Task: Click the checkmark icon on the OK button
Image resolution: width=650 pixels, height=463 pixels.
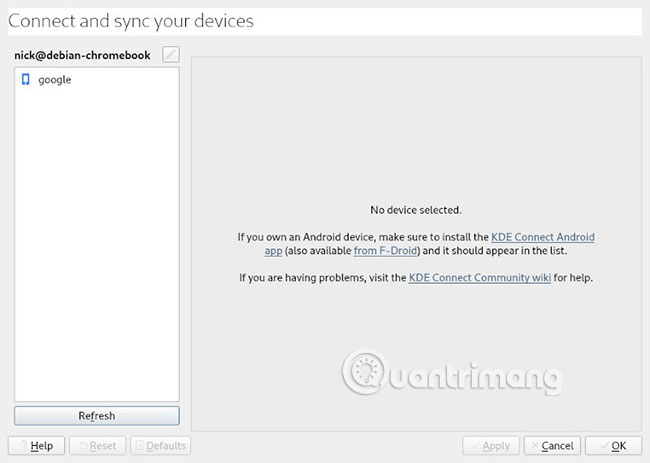Action: (x=605, y=446)
